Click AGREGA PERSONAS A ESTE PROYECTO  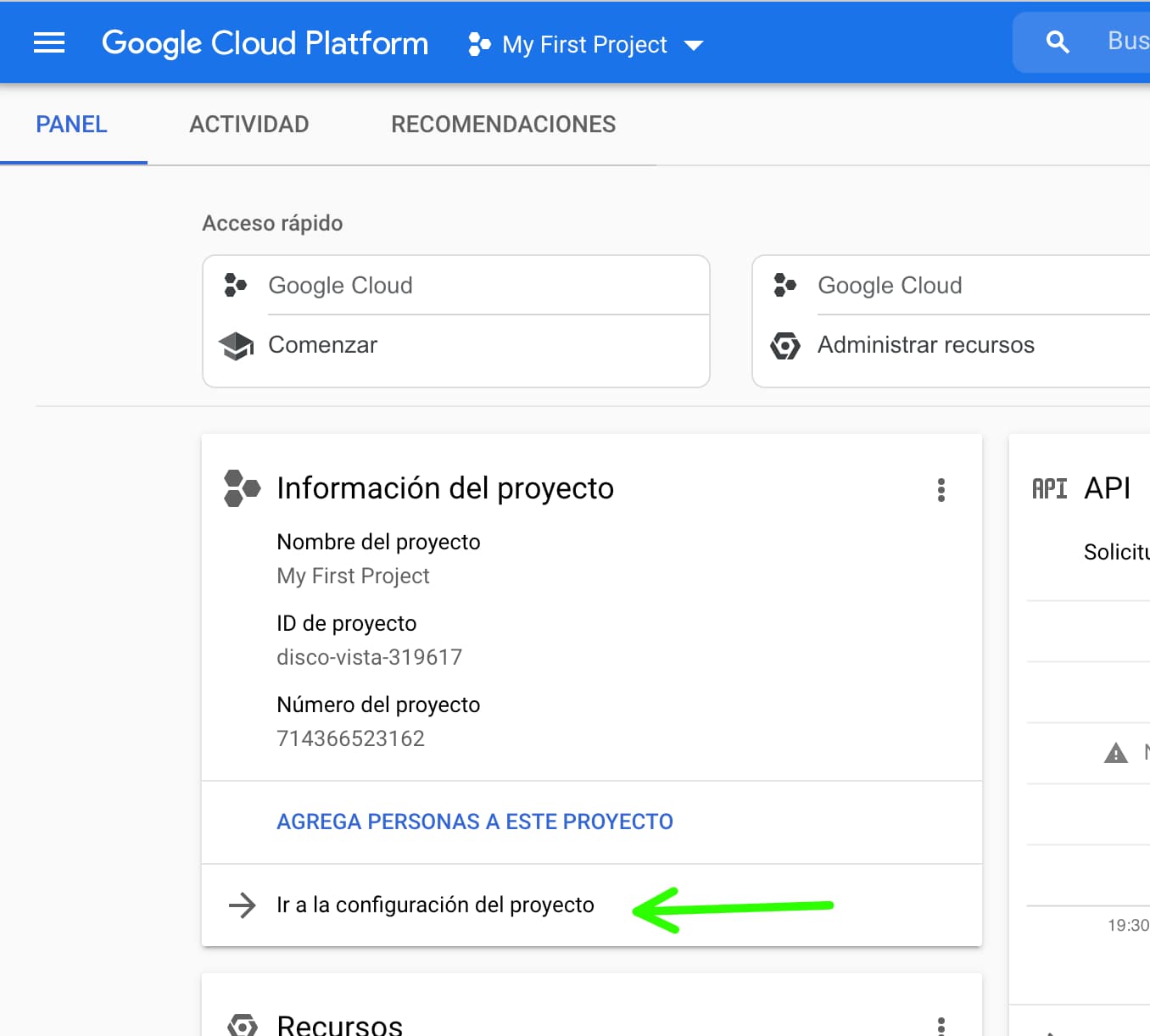[x=475, y=822]
